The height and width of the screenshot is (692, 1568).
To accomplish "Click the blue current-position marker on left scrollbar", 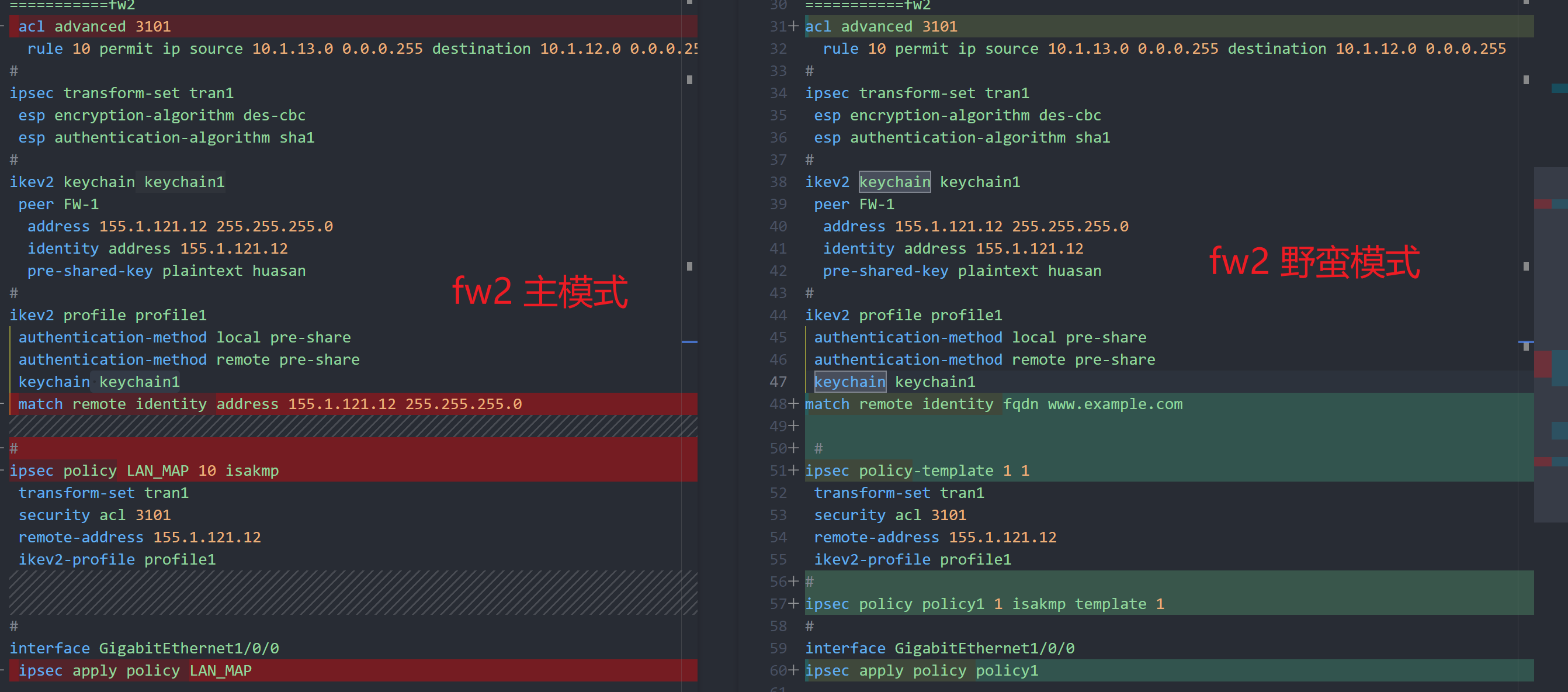I will click(x=689, y=342).
